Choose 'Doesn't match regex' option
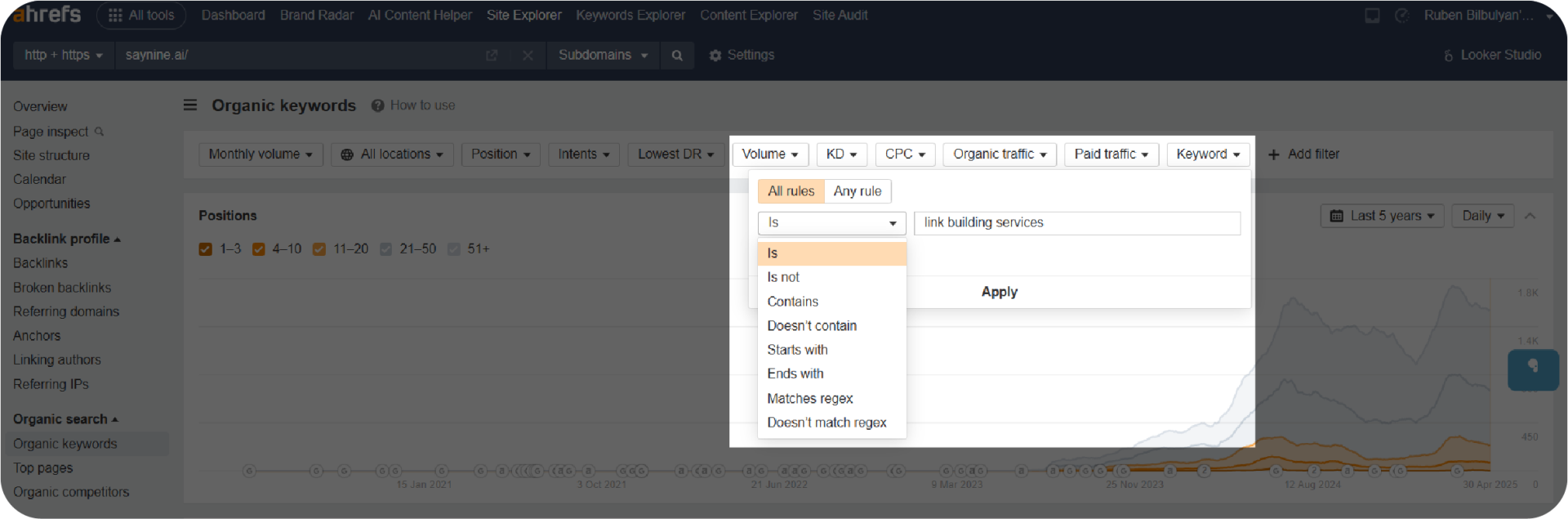Viewport: 1568px width, 519px height. point(831,423)
